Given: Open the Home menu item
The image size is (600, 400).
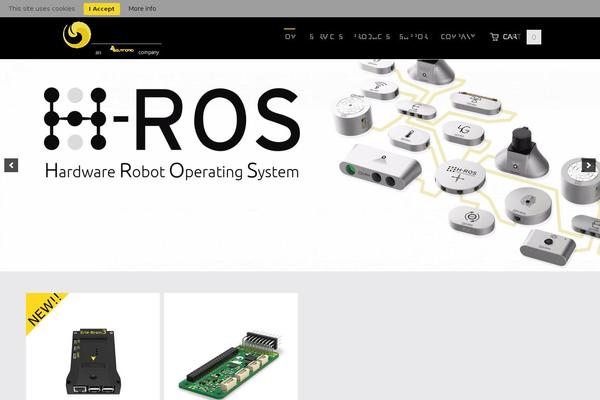Looking at the screenshot, I should (x=290, y=37).
